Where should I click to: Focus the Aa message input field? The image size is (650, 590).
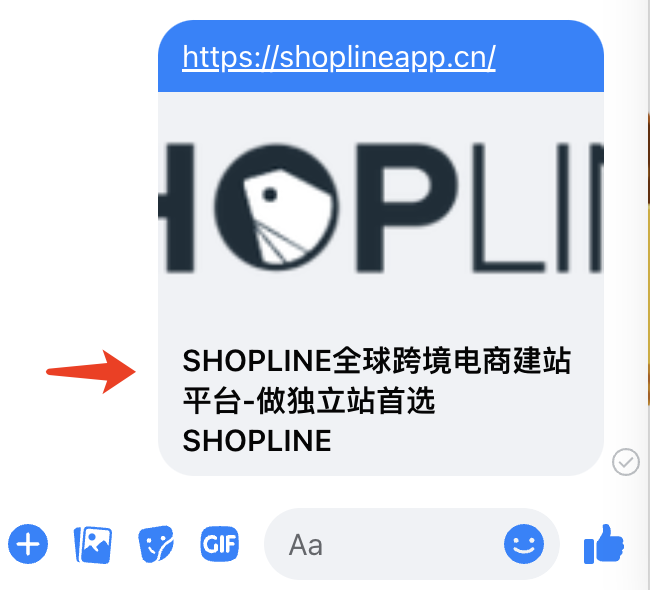pyautogui.click(x=383, y=544)
